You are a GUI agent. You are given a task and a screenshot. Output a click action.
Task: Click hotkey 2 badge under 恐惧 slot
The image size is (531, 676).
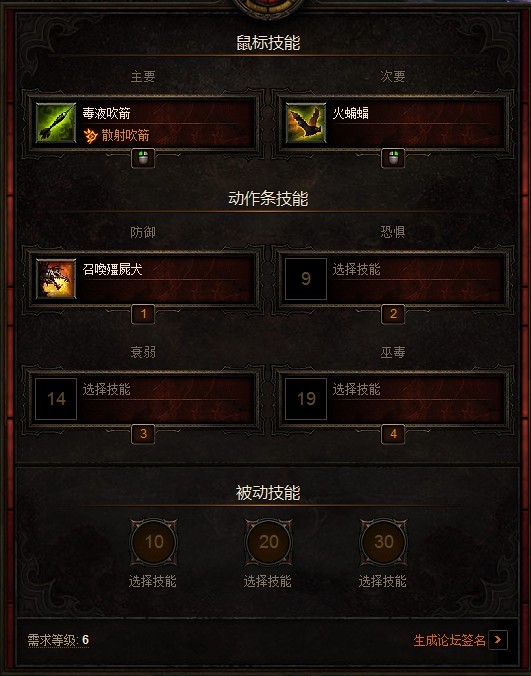[393, 314]
